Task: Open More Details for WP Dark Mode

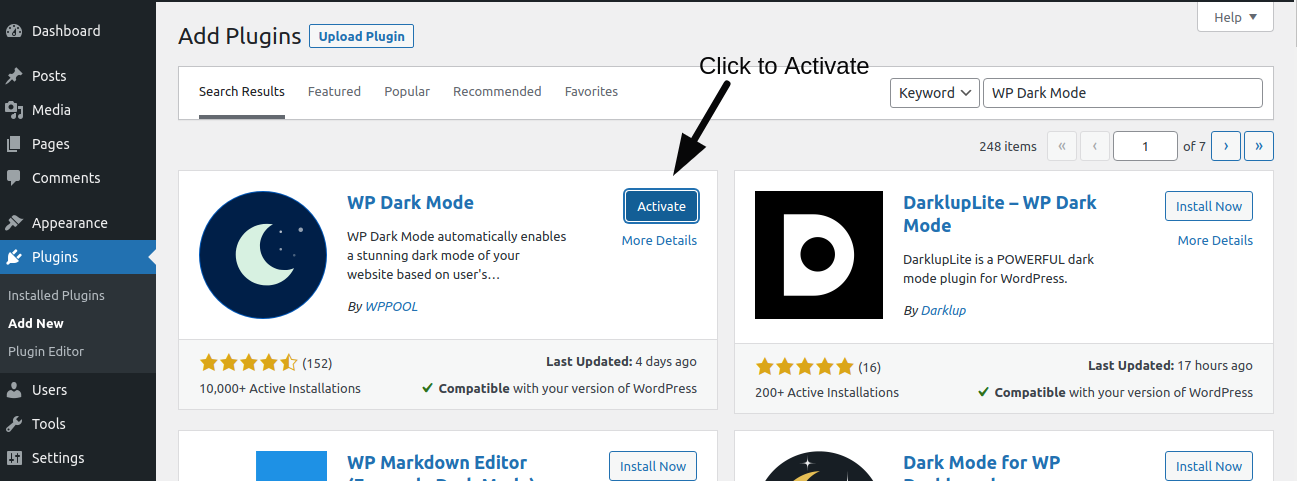Action: 659,241
